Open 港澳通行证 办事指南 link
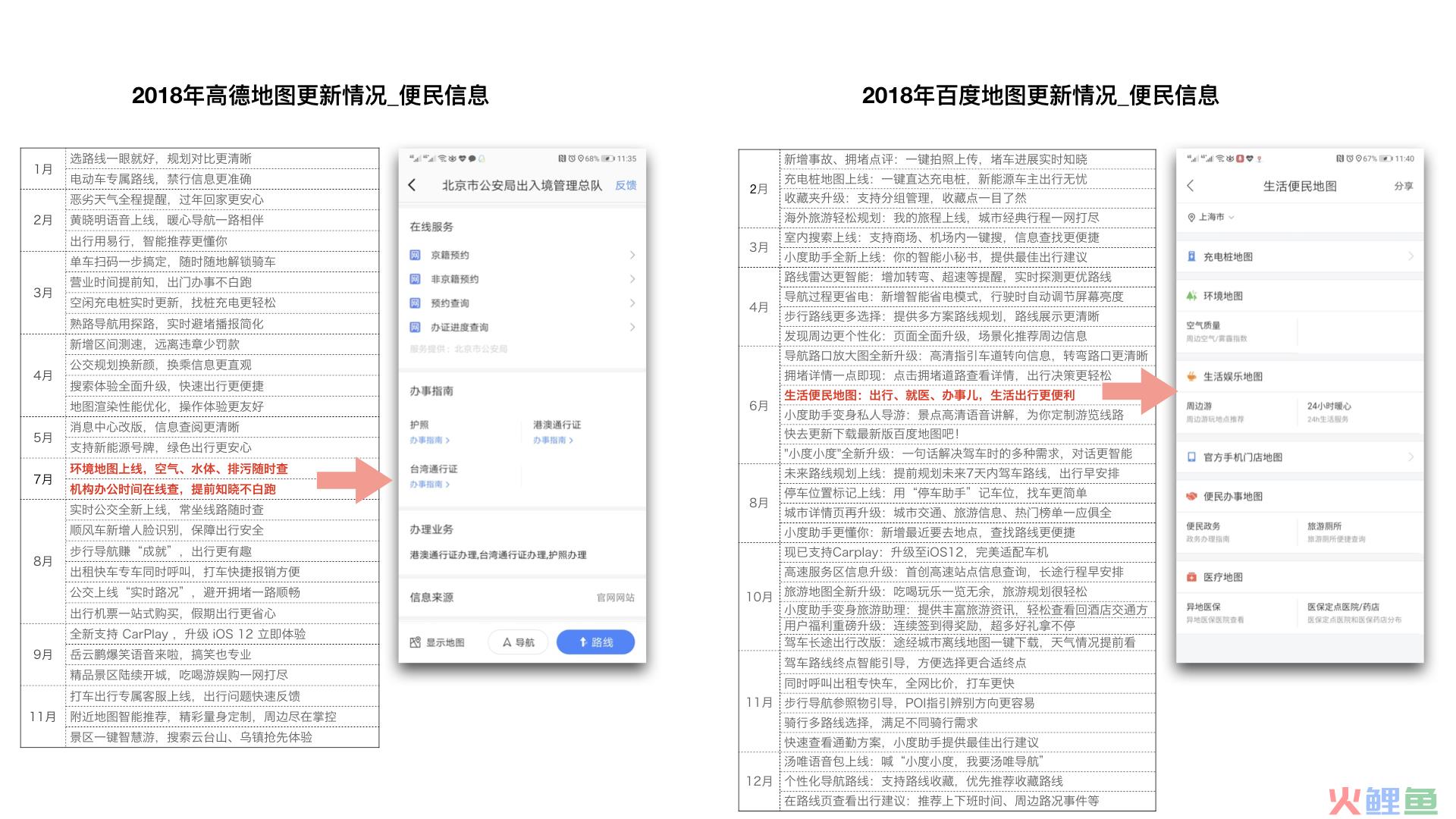 coord(553,440)
